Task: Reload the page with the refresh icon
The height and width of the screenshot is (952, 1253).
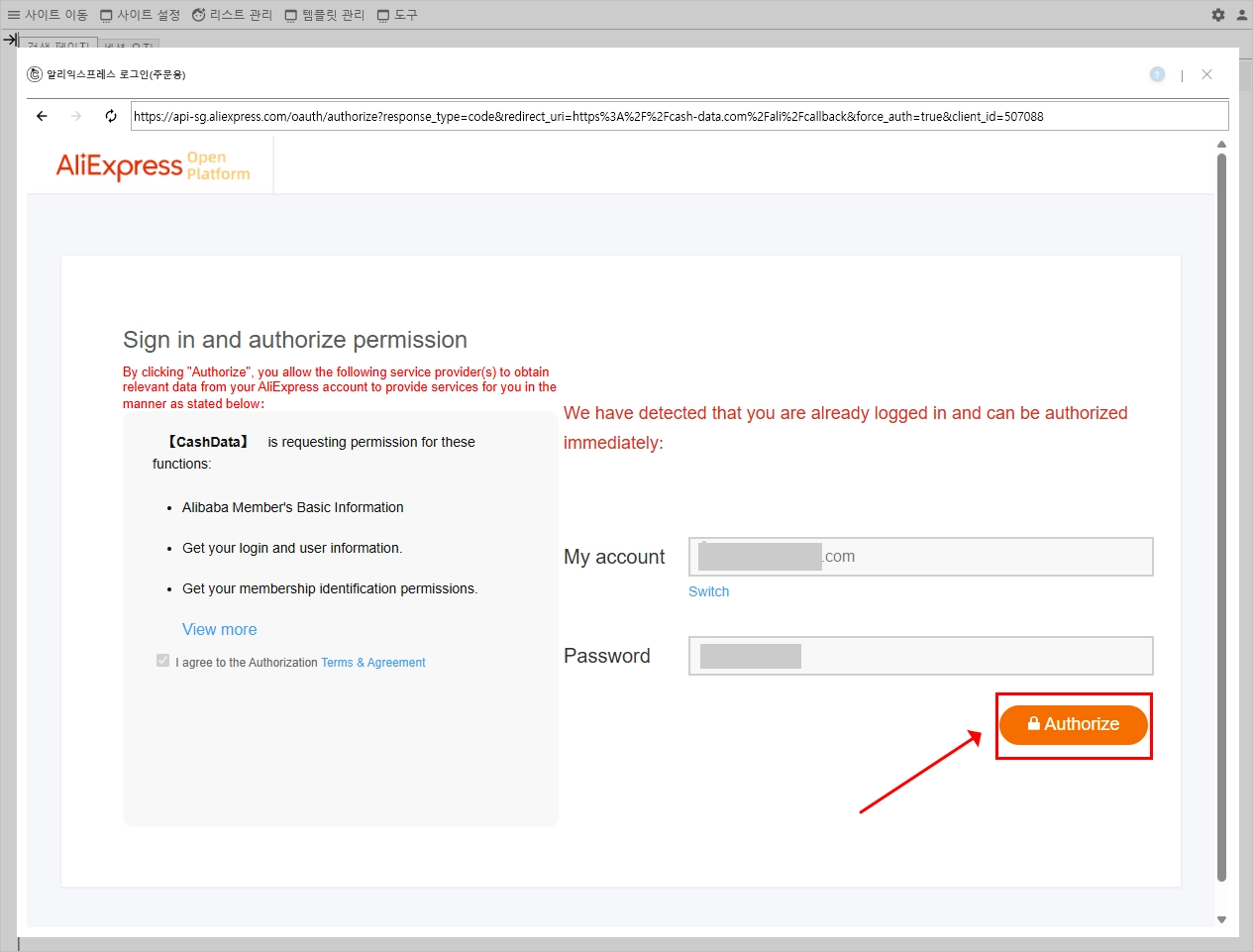Action: (x=111, y=116)
